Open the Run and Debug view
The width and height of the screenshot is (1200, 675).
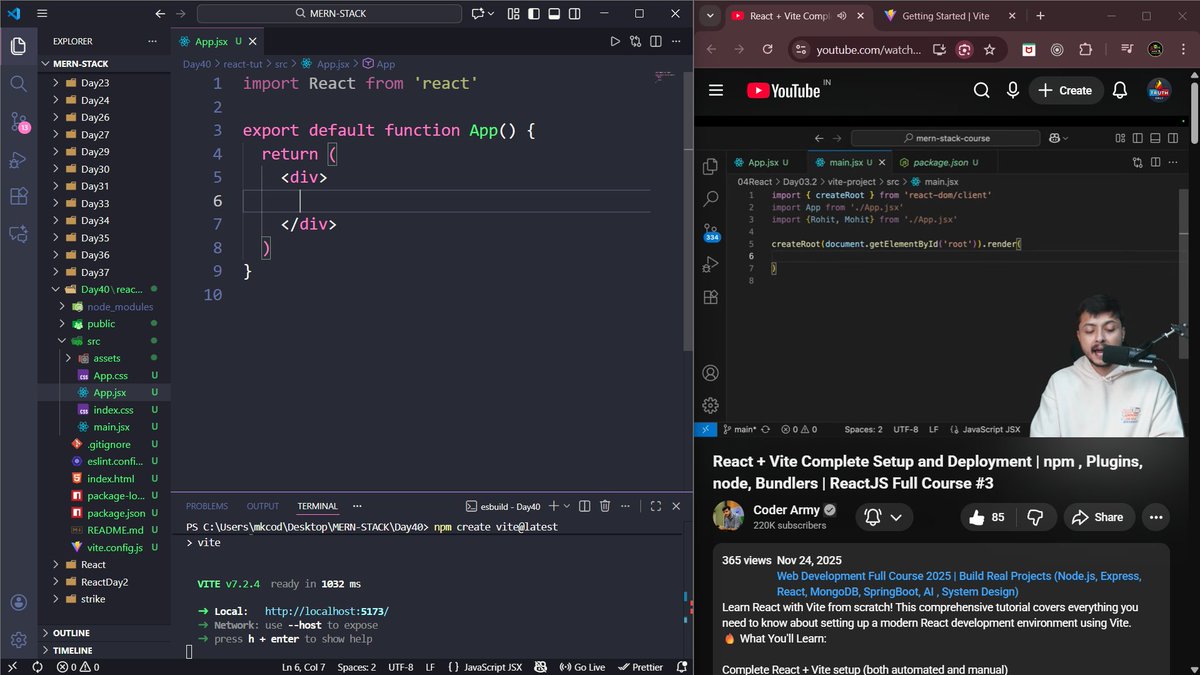[x=18, y=159]
